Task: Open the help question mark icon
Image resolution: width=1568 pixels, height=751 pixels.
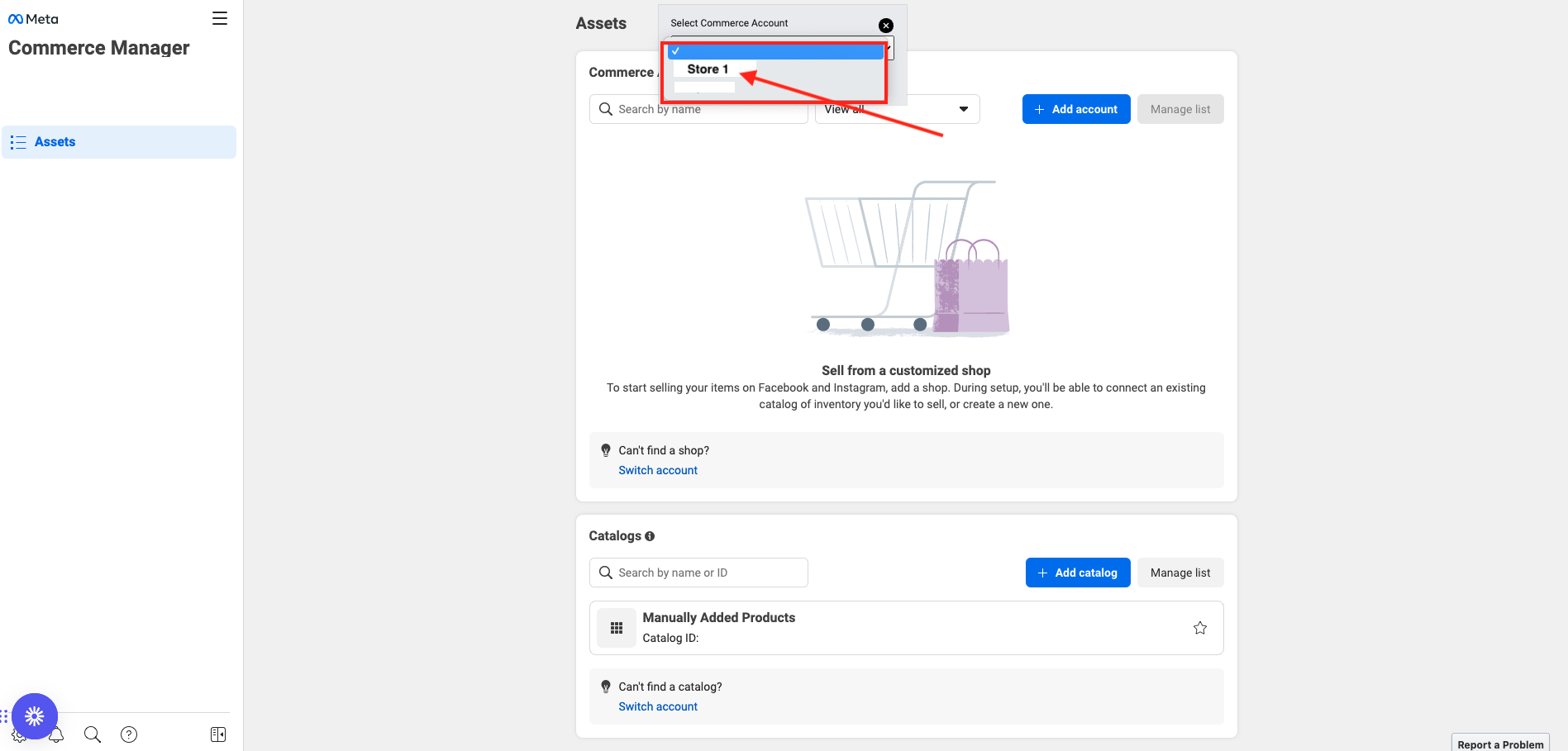Action: (129, 734)
